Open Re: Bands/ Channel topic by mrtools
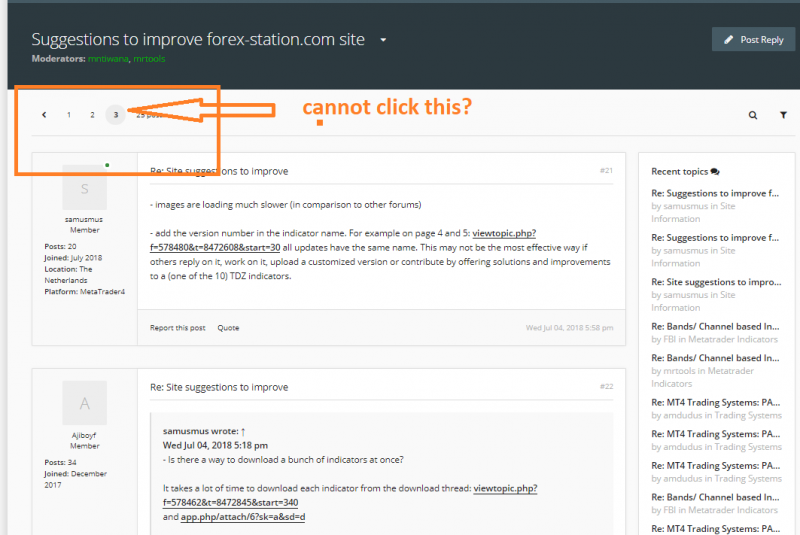Image resolution: width=800 pixels, height=535 pixels. pyautogui.click(x=715, y=358)
